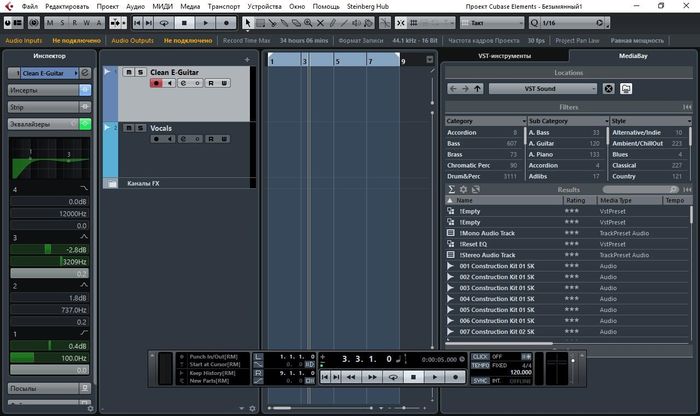The height and width of the screenshot is (416, 700).
Task: Add a track with the plus icon
Action: [x=247, y=59]
